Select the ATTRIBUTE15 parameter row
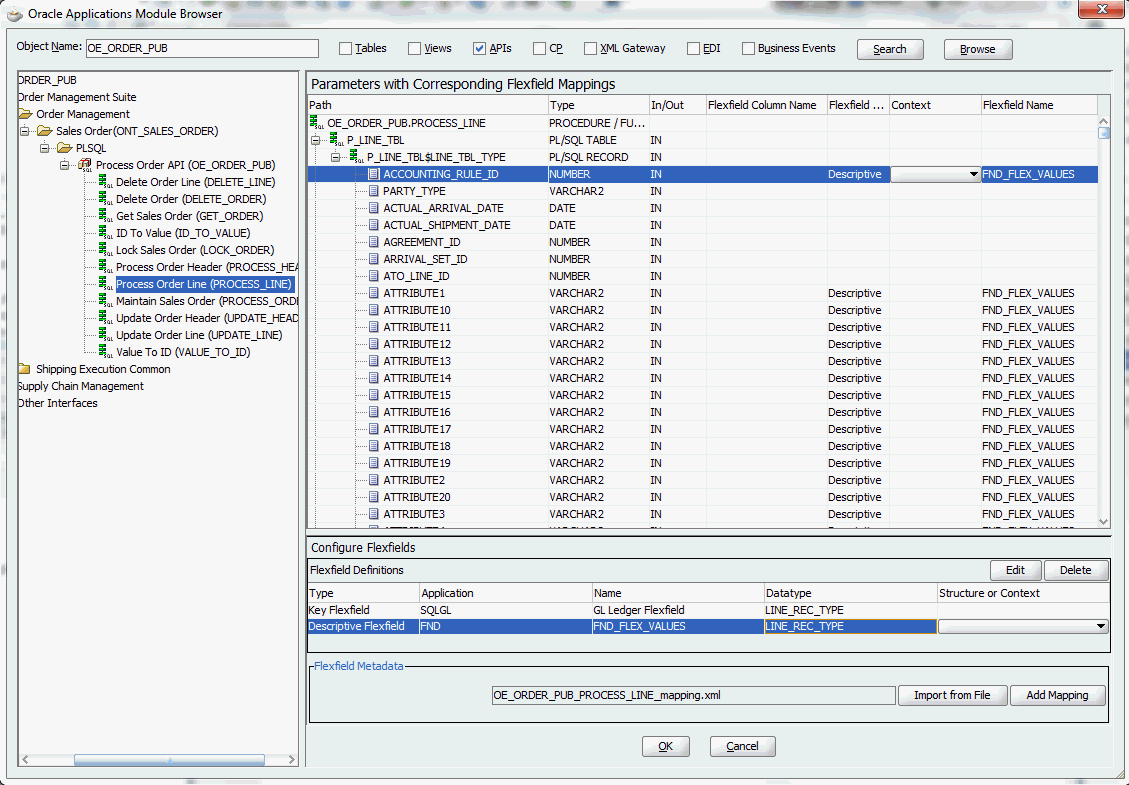 703,395
